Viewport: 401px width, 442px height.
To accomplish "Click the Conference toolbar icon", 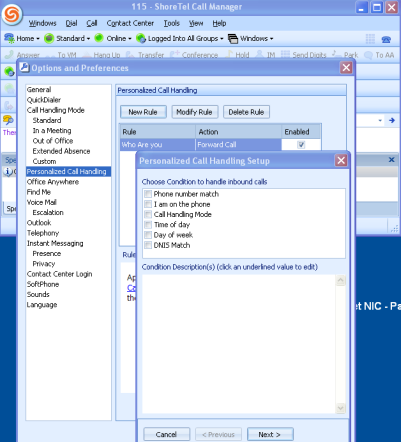I will tap(175, 54).
